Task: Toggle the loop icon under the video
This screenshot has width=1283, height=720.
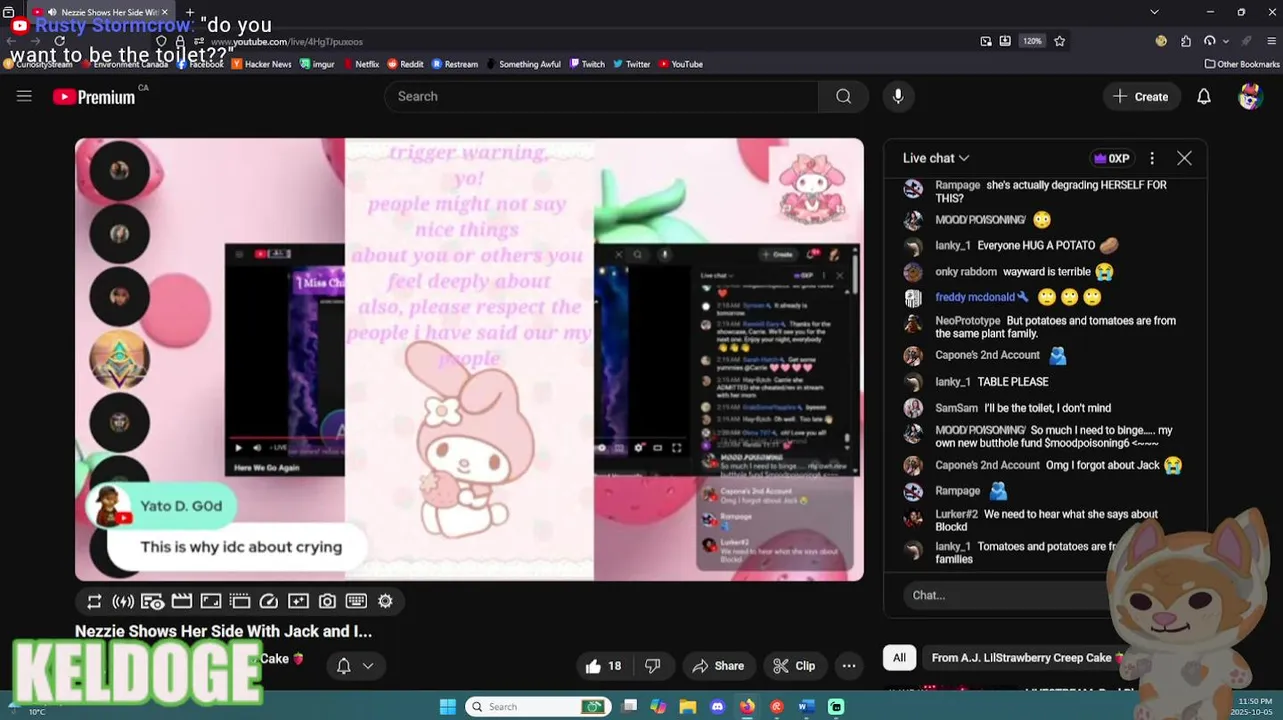Action: click(x=94, y=601)
